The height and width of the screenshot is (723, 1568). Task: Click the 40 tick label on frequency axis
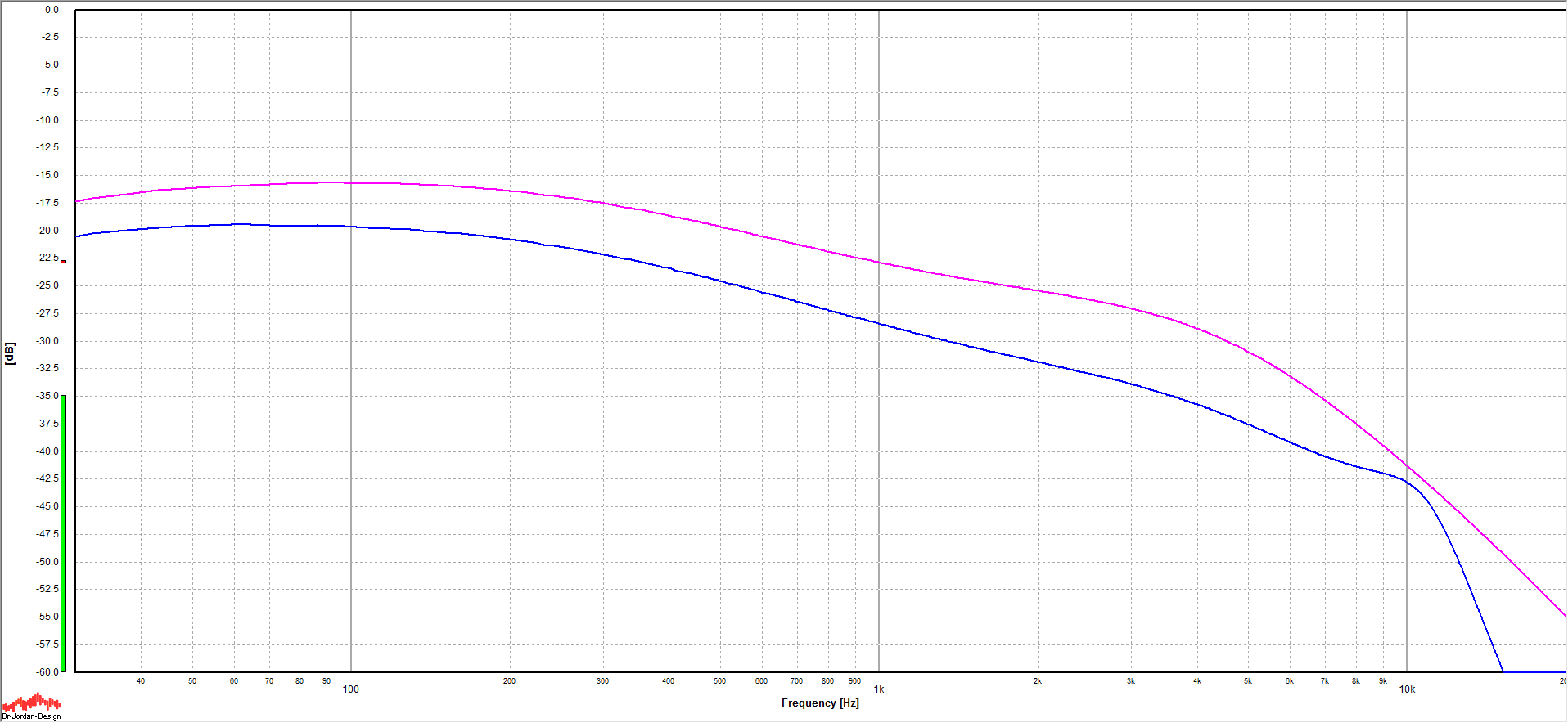click(x=141, y=681)
